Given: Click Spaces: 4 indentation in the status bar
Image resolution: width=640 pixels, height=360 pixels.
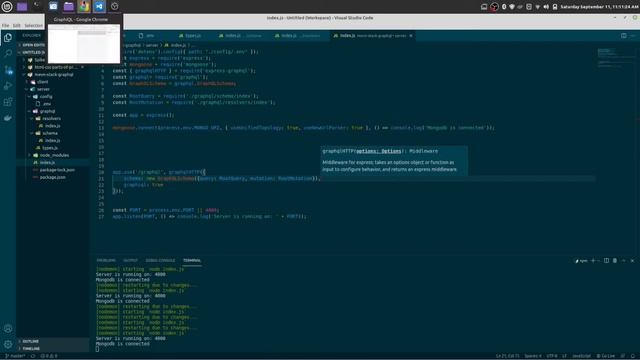Looking at the screenshot, I should click(533, 356).
